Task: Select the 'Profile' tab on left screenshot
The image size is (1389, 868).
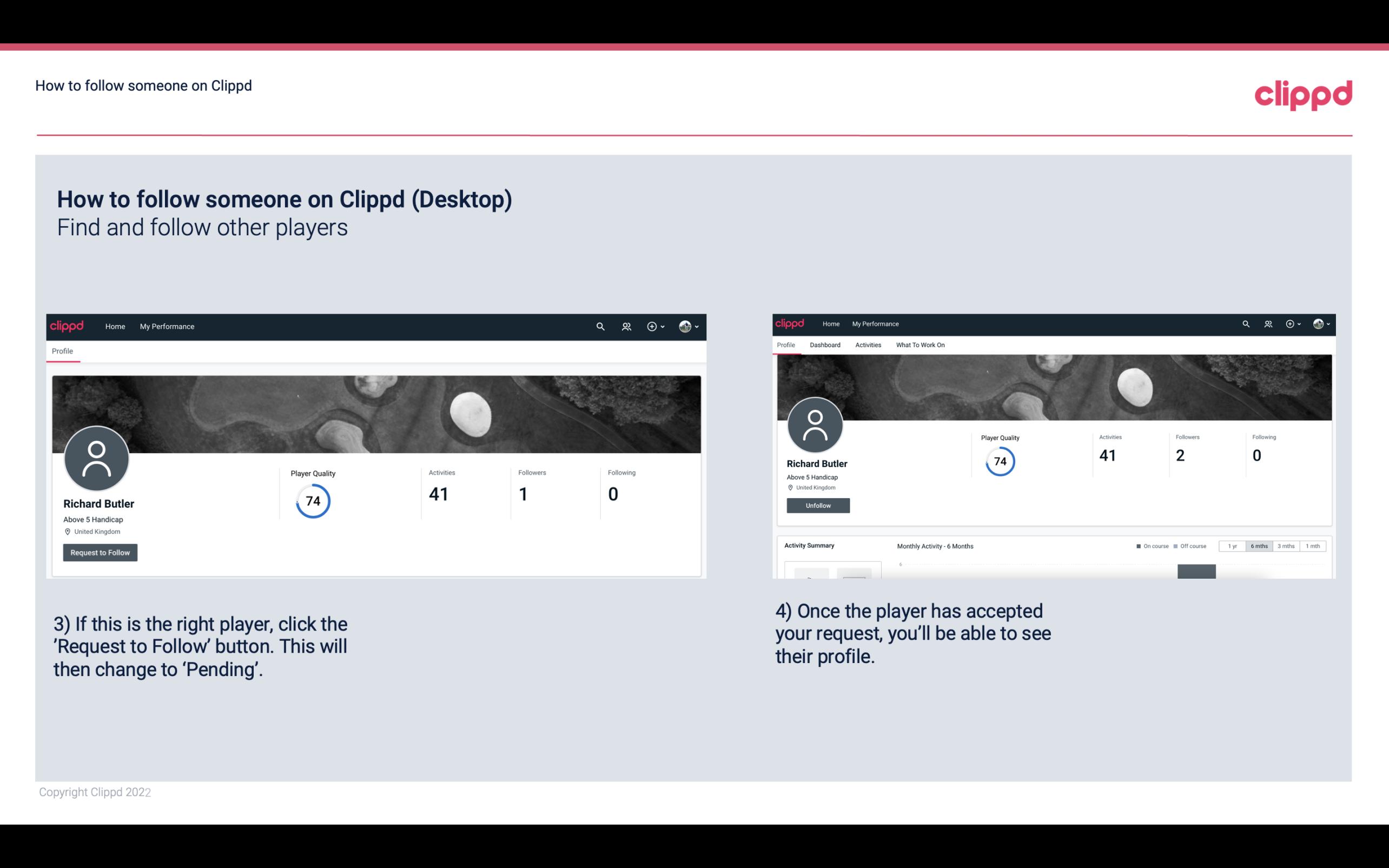Action: (62, 351)
